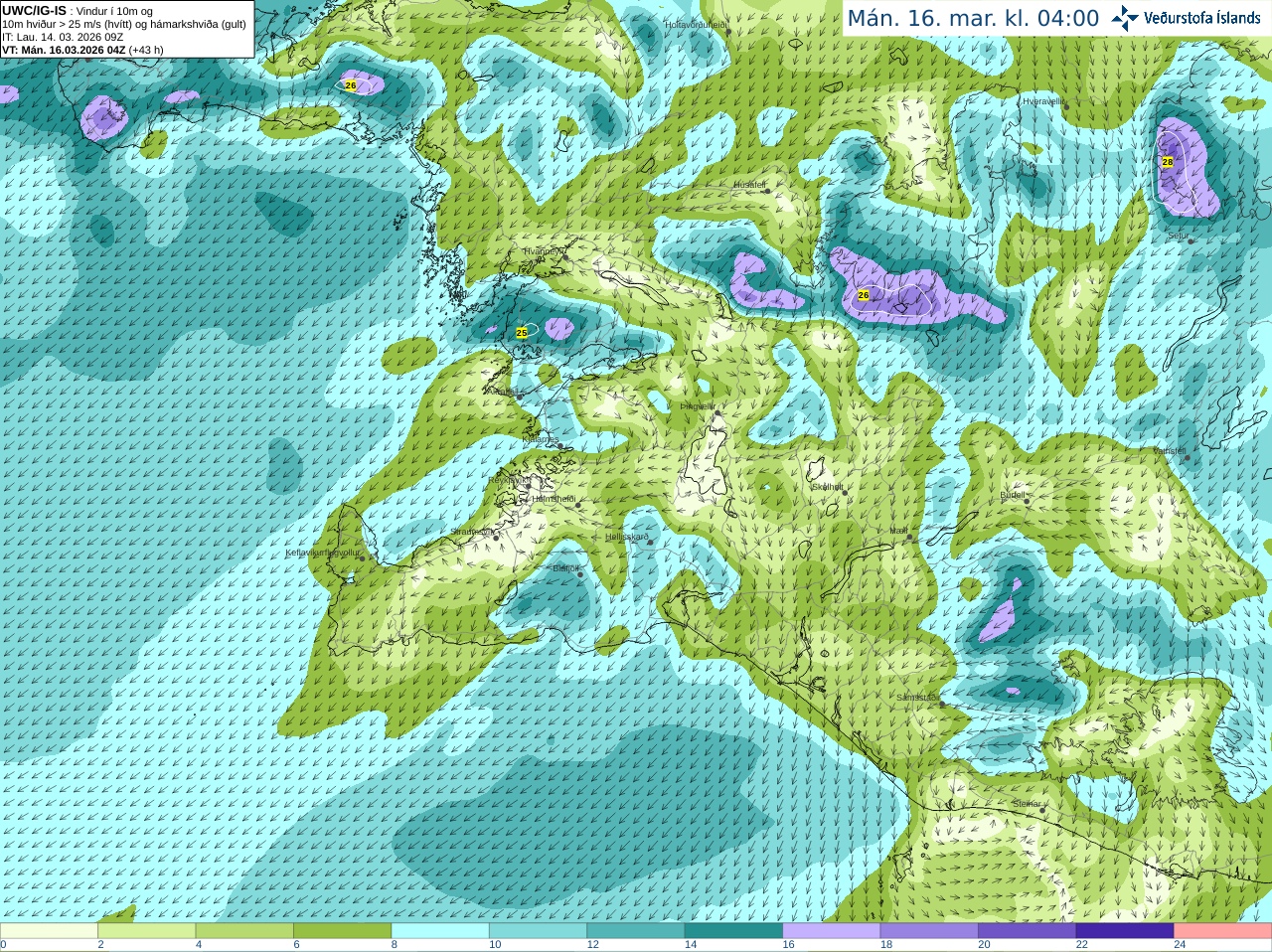Screen dimensions: 1272x952
Task: Click the Hellisskarð station label
Action: click(x=627, y=537)
